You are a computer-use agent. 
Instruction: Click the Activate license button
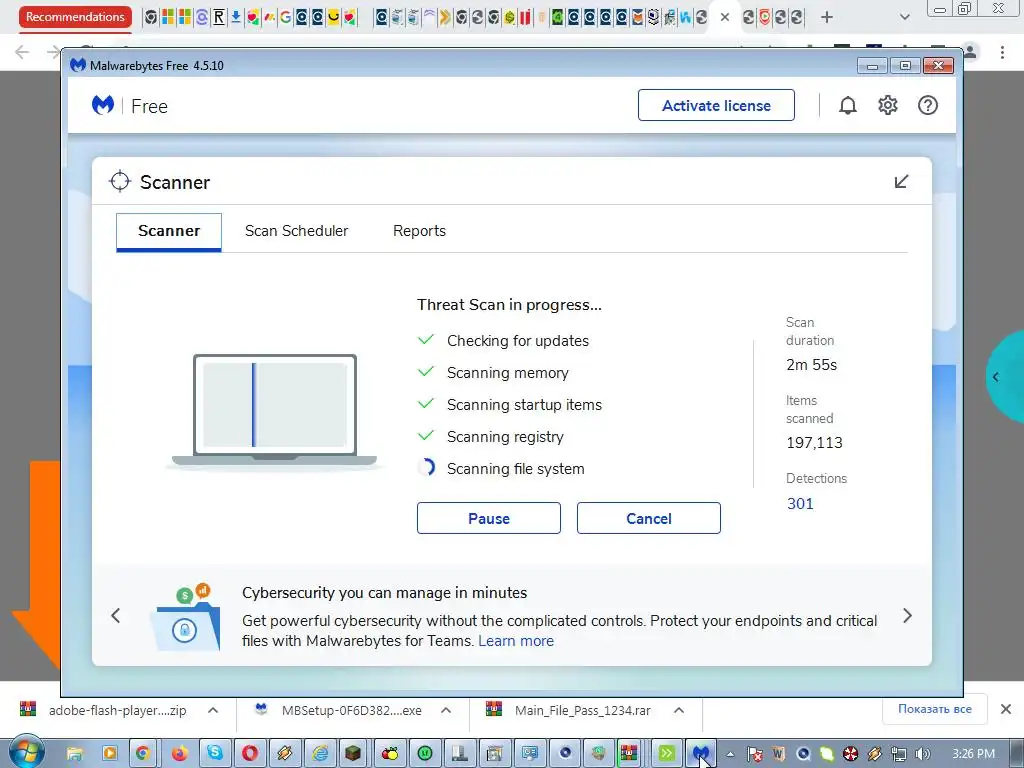point(716,105)
